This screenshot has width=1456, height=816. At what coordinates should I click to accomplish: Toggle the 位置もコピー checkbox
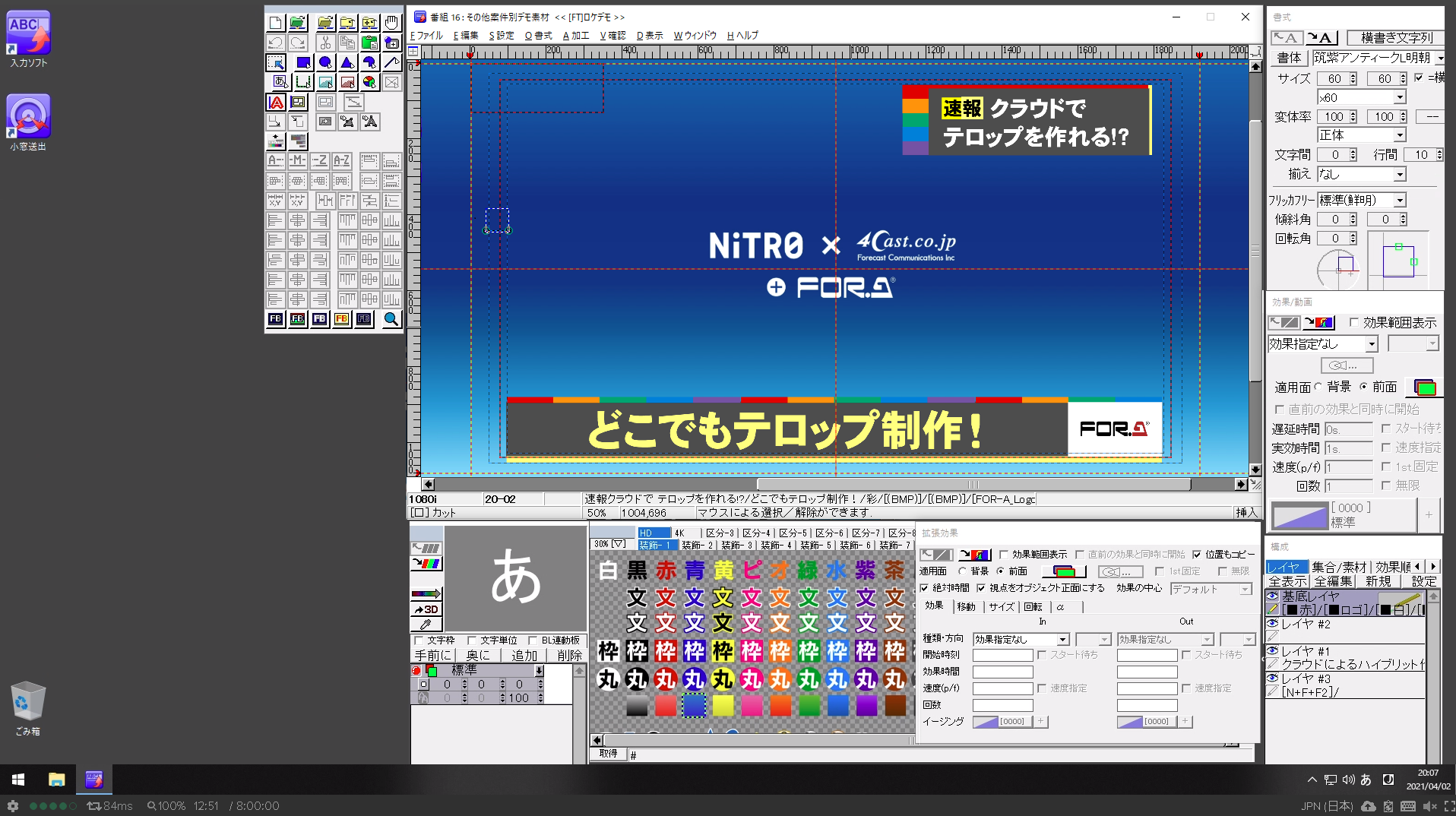1196,555
